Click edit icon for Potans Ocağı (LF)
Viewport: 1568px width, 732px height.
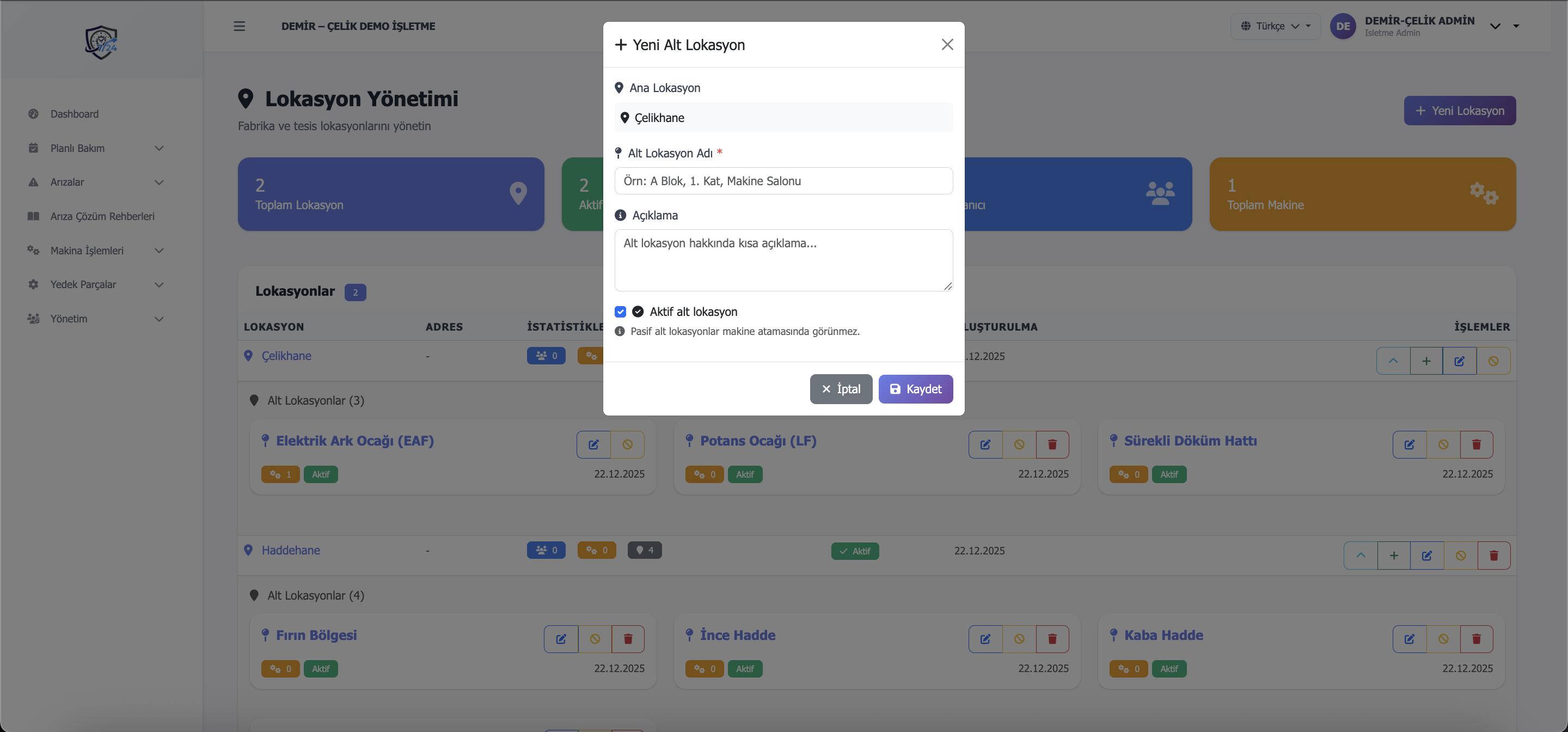985,444
